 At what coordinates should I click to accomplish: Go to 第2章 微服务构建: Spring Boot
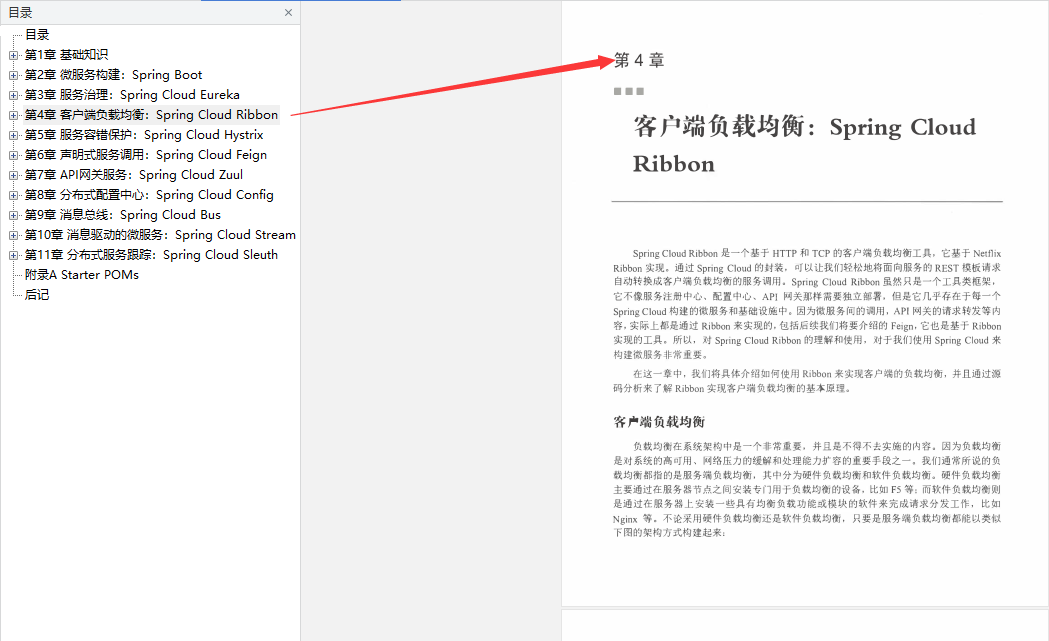coord(113,75)
